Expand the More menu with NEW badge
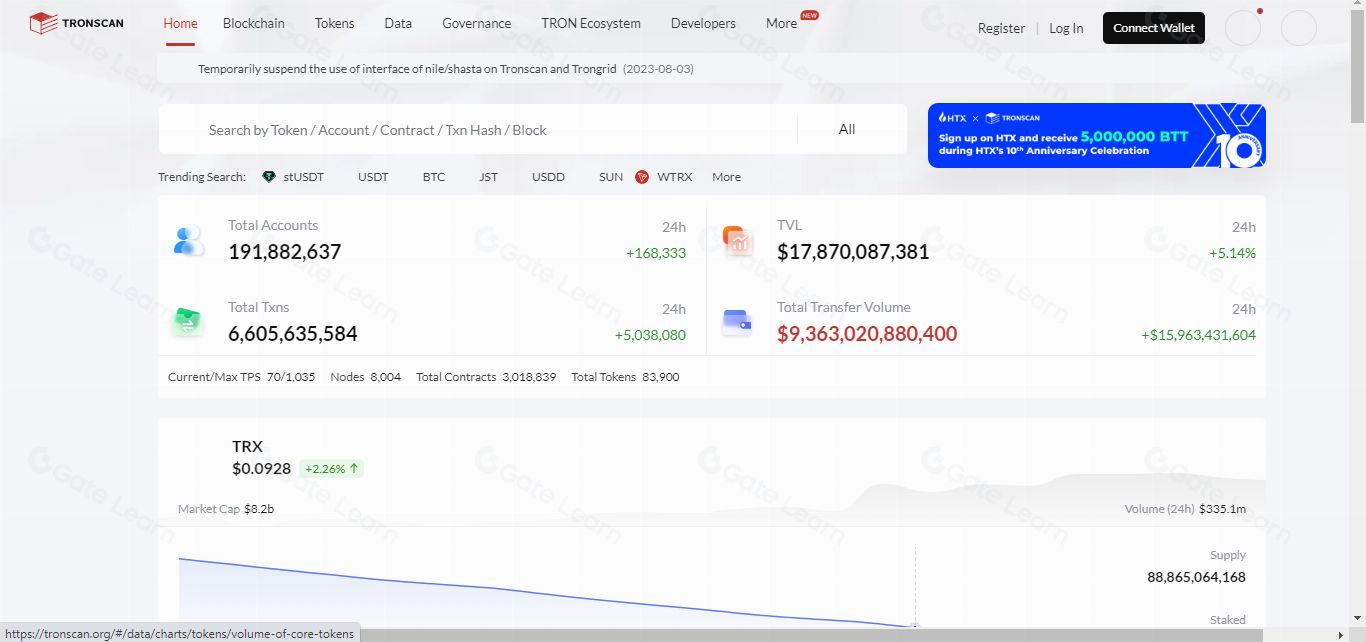Screen dimensions: 1366x642 pos(782,24)
